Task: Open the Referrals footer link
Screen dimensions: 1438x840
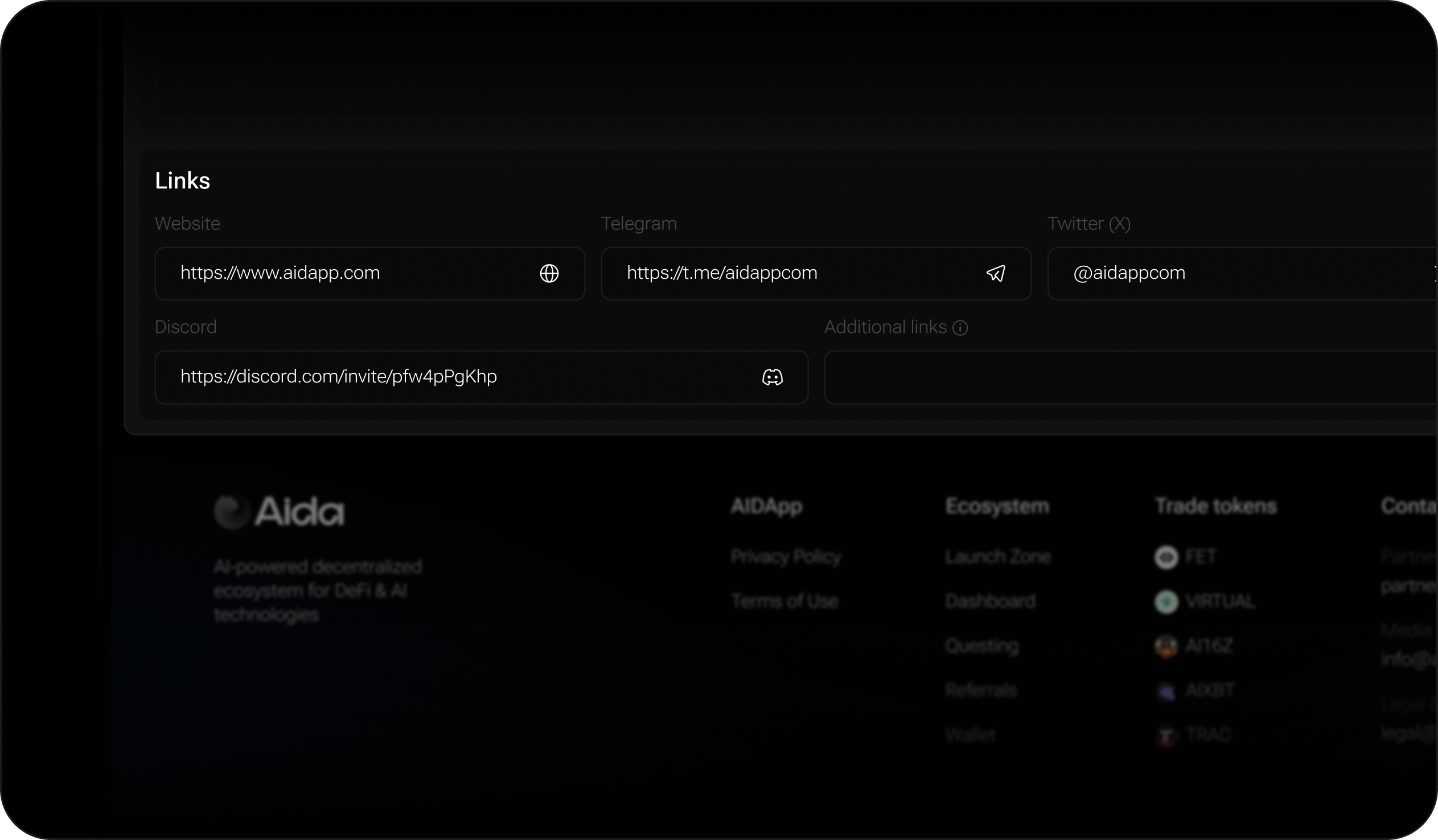Action: 981,690
